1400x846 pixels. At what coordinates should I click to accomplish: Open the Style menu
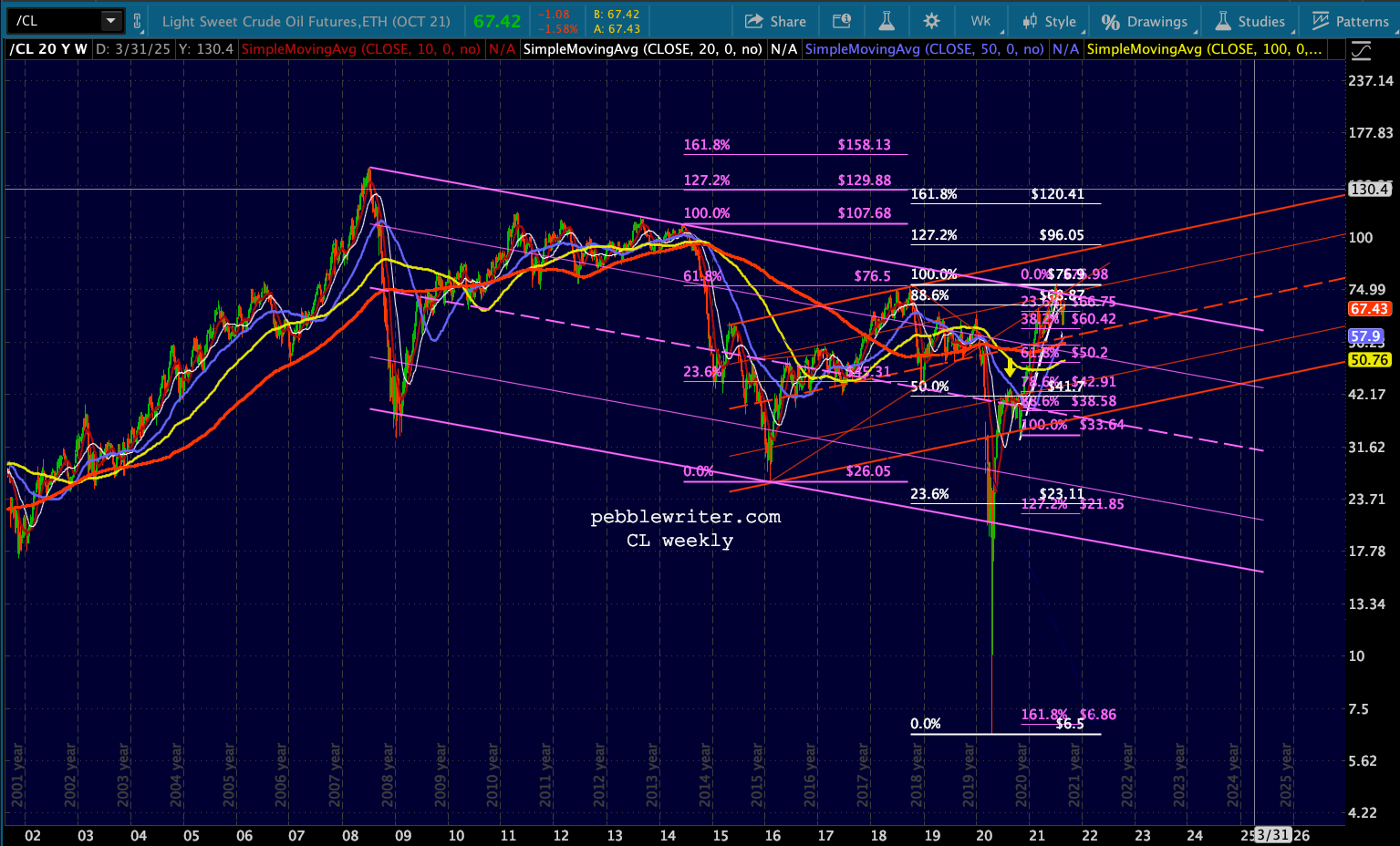pyautogui.click(x=1049, y=21)
